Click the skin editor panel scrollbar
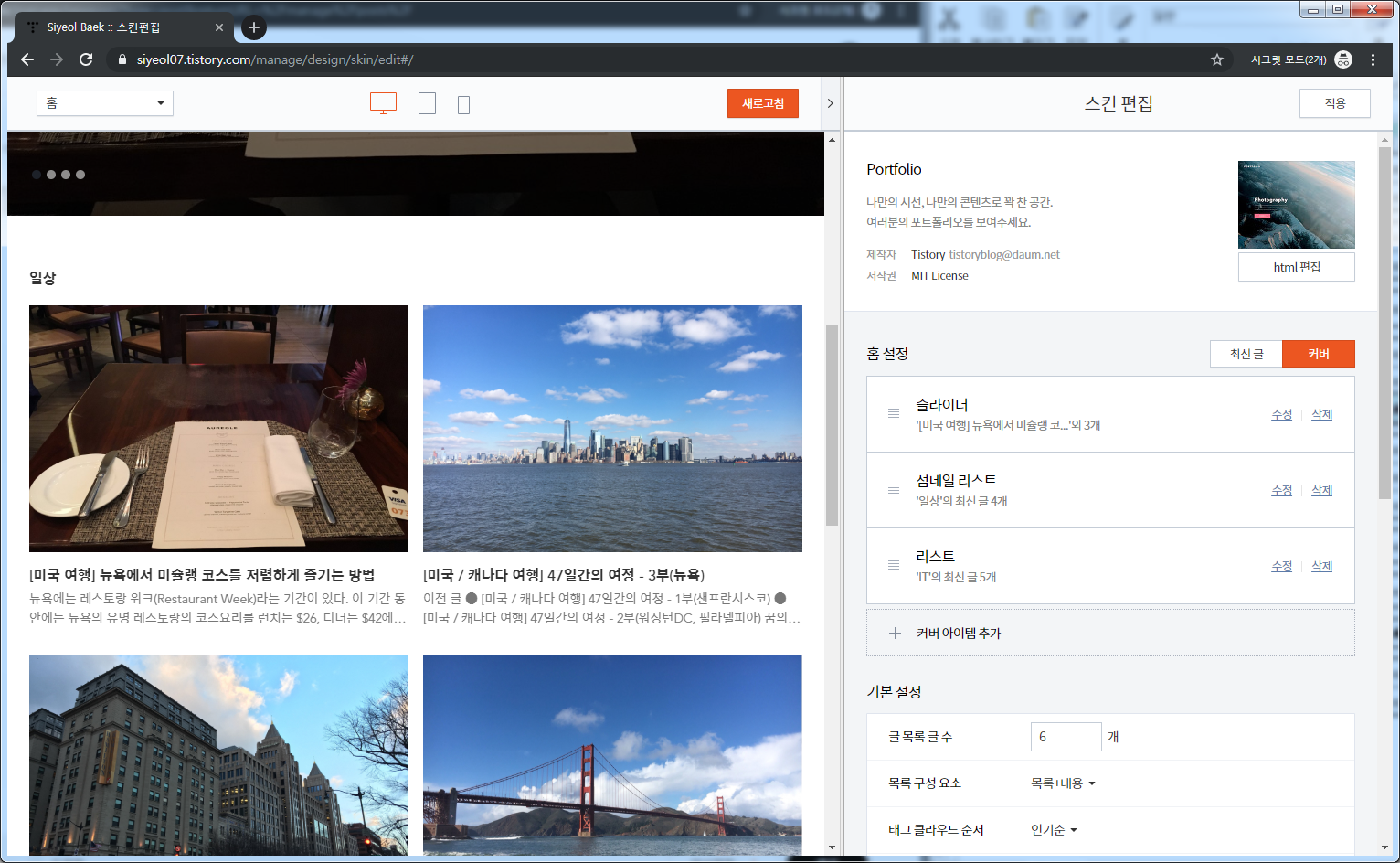 1384,323
